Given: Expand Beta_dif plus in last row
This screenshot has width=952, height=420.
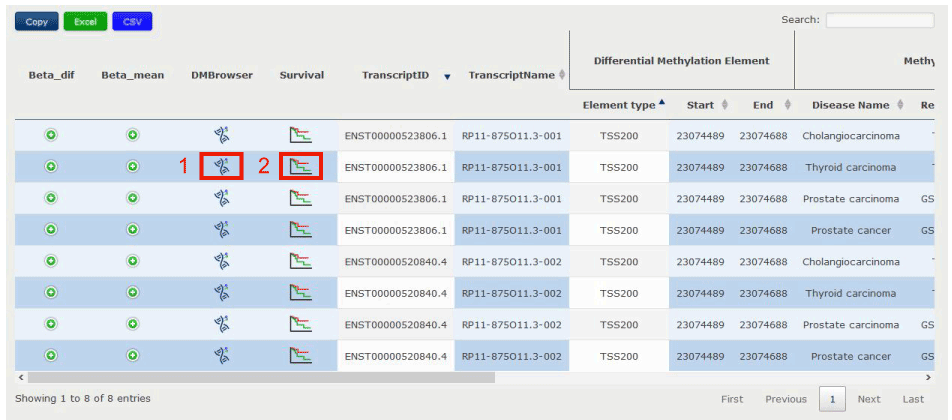Looking at the screenshot, I should coord(50,357).
